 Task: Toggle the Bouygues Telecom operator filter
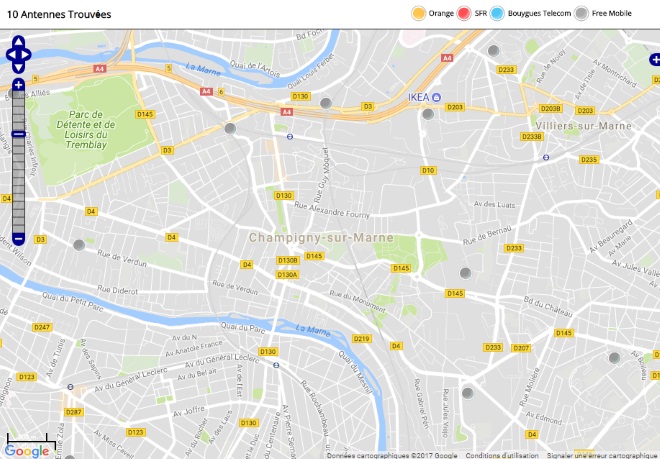[530, 13]
